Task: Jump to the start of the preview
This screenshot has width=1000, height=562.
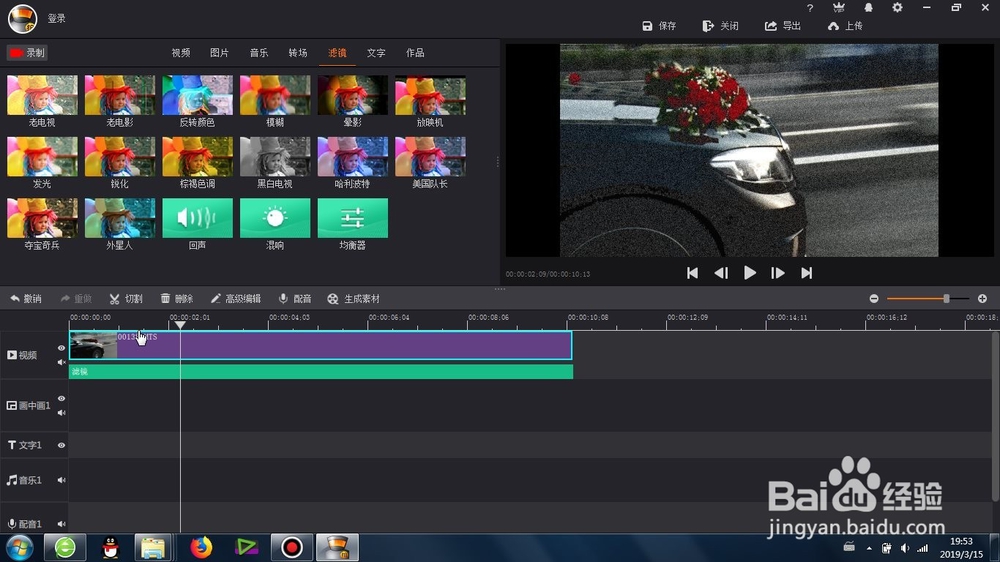Action: point(693,273)
